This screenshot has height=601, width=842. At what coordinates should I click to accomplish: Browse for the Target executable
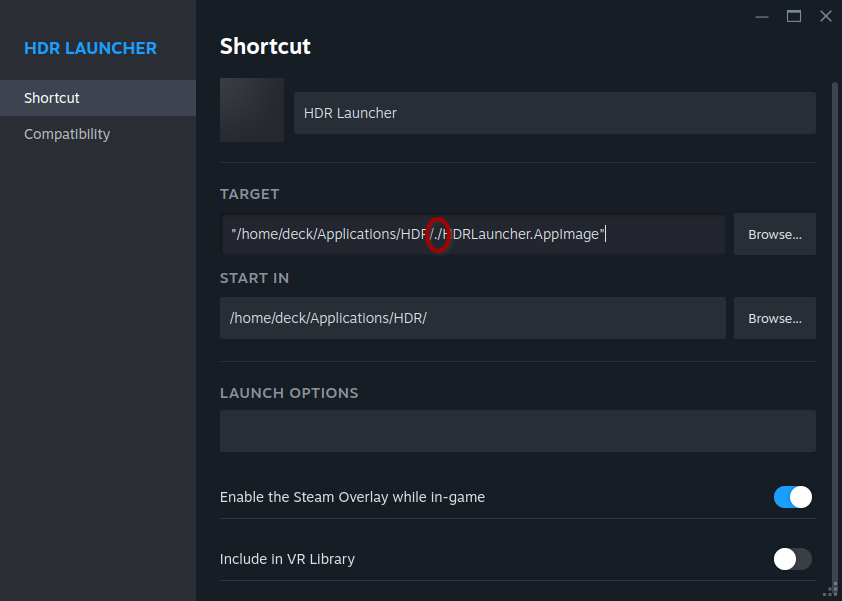tap(775, 234)
